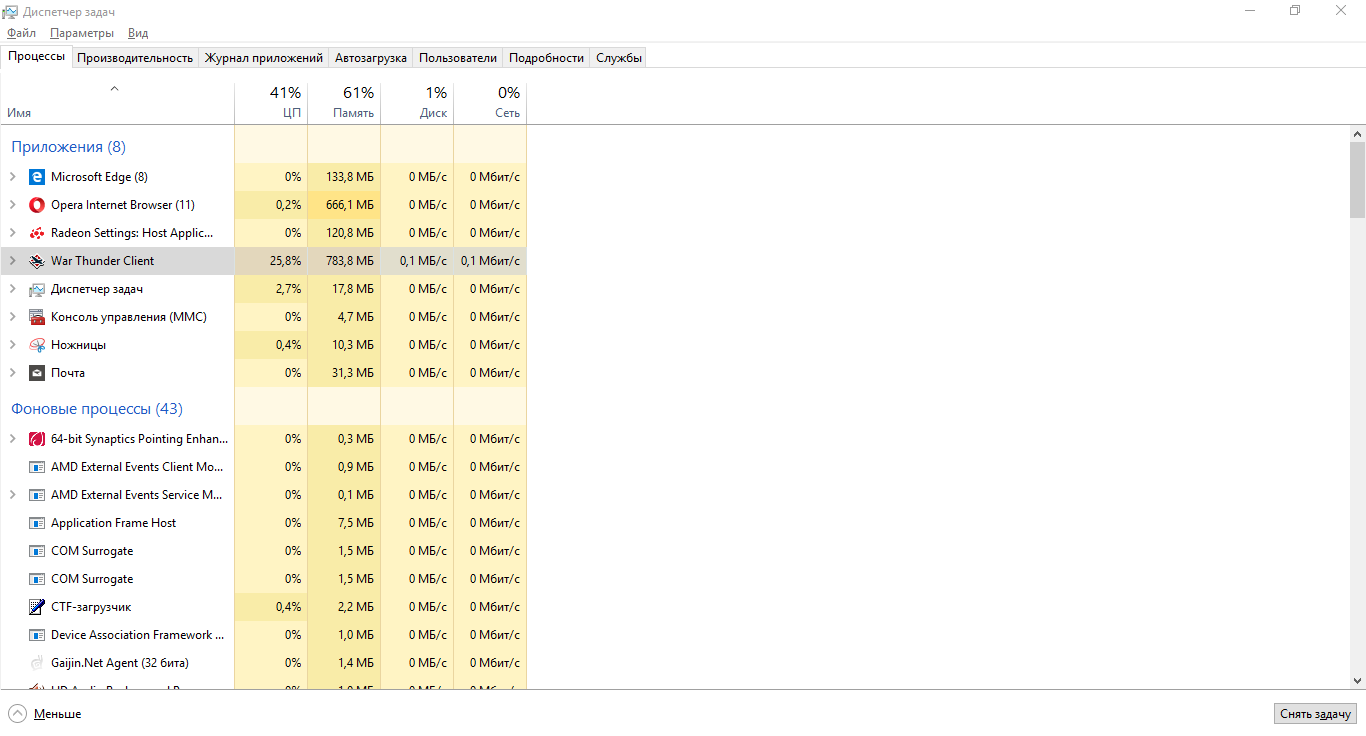Screen dimensions: 1366x736
Task: Click Application Frame Host memory 7,5 МБ
Action: (x=356, y=523)
